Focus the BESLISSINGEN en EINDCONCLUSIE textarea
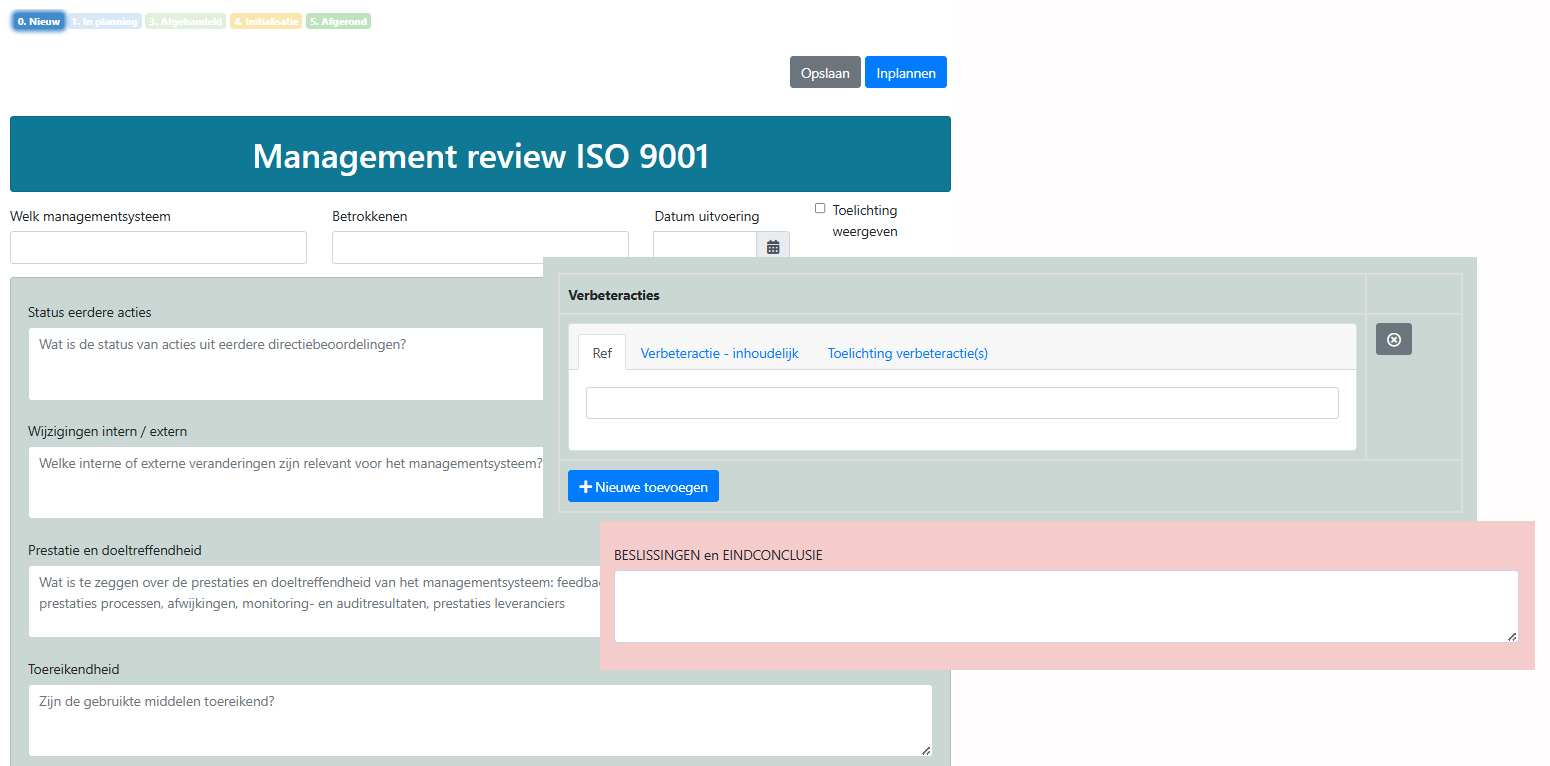This screenshot has height=766, width=1550. tap(1066, 606)
